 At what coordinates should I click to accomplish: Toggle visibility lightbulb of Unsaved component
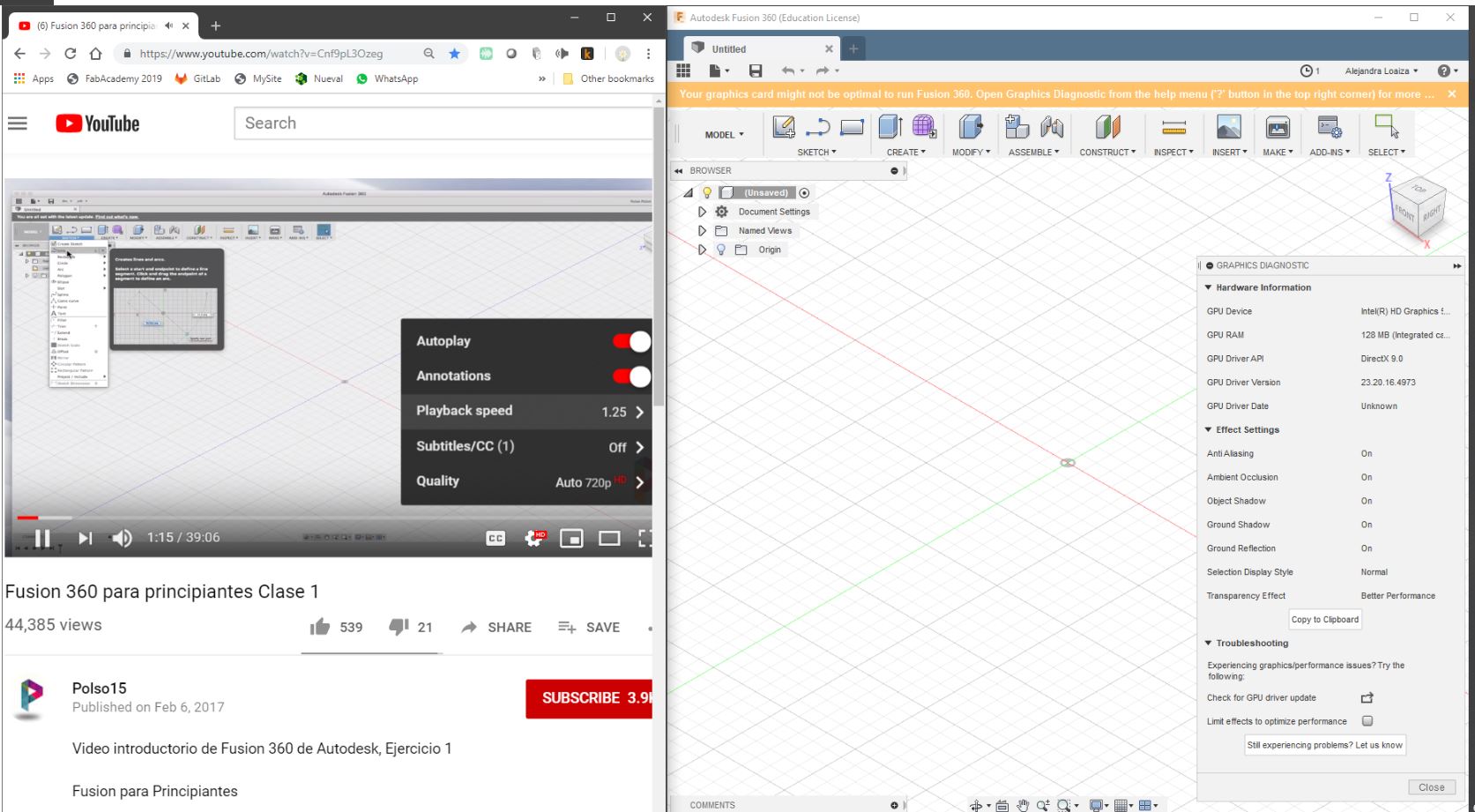click(707, 193)
